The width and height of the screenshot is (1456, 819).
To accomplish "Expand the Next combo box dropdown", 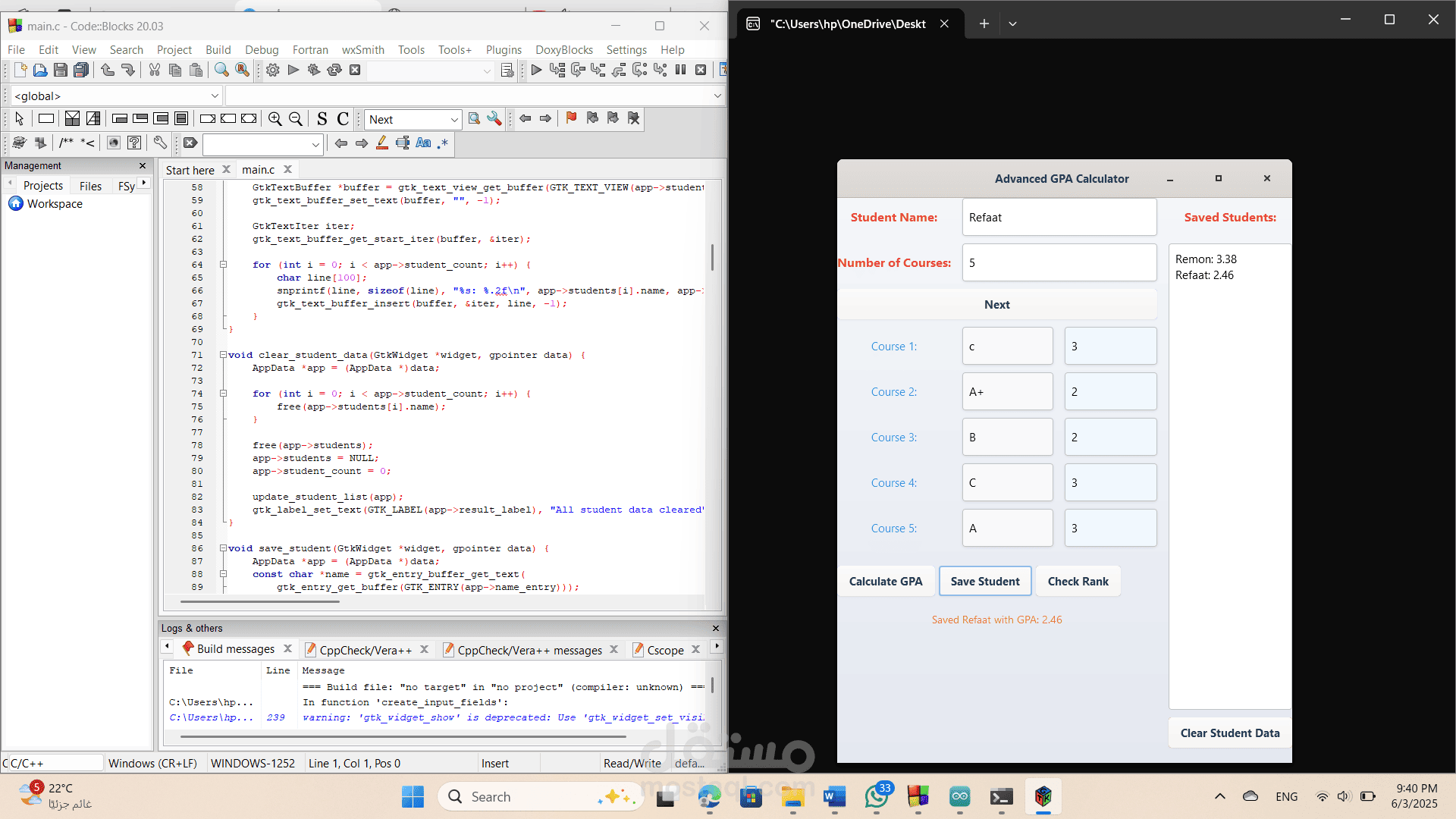I will pos(454,120).
